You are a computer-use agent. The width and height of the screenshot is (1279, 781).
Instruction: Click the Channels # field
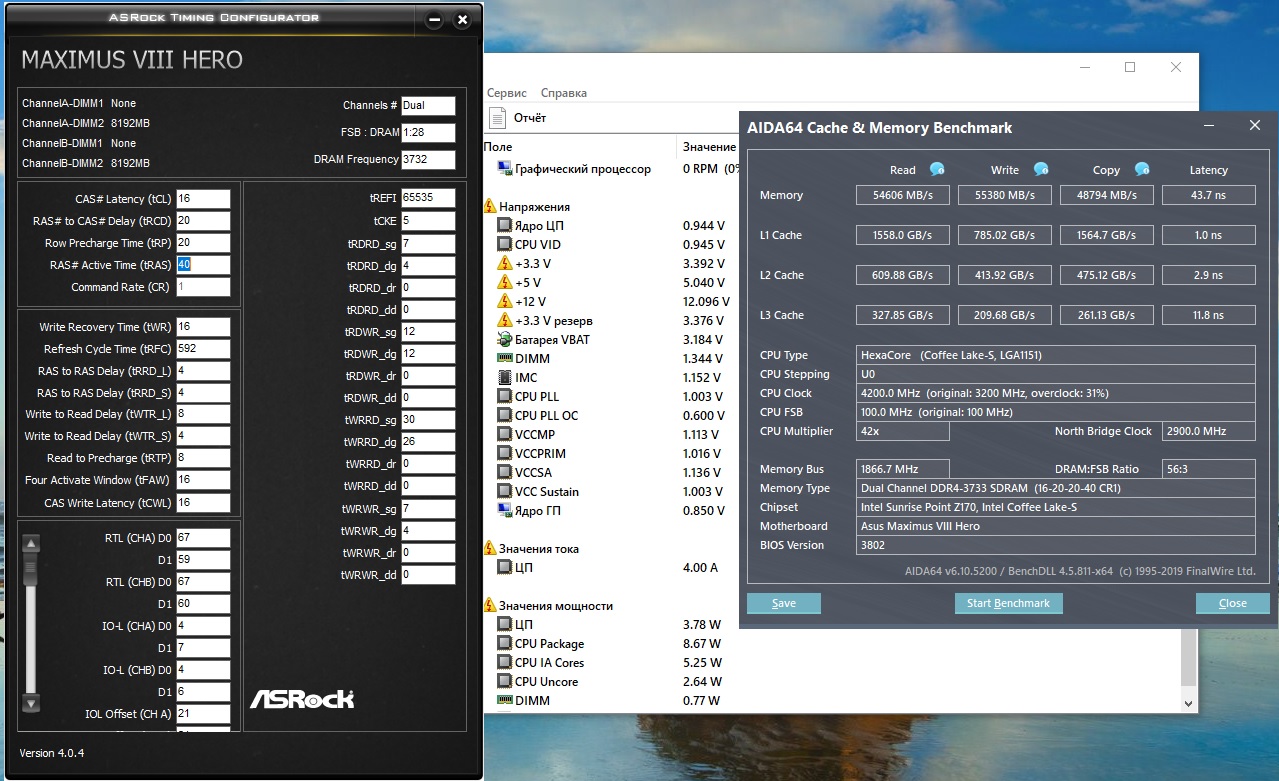(x=428, y=105)
